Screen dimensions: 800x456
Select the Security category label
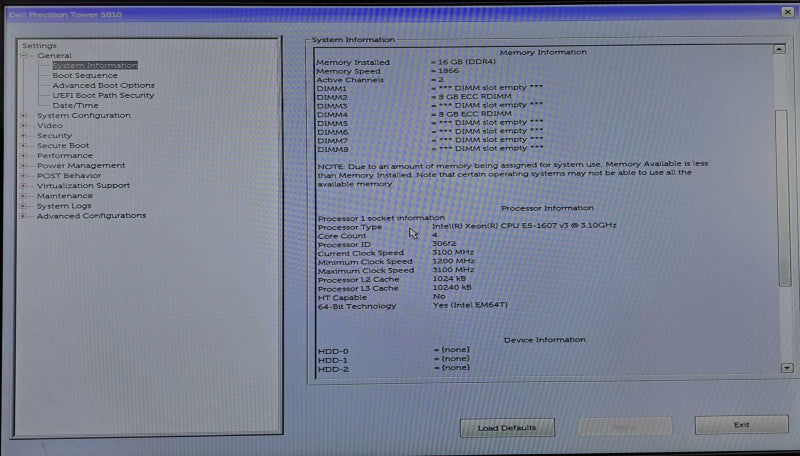[54, 136]
